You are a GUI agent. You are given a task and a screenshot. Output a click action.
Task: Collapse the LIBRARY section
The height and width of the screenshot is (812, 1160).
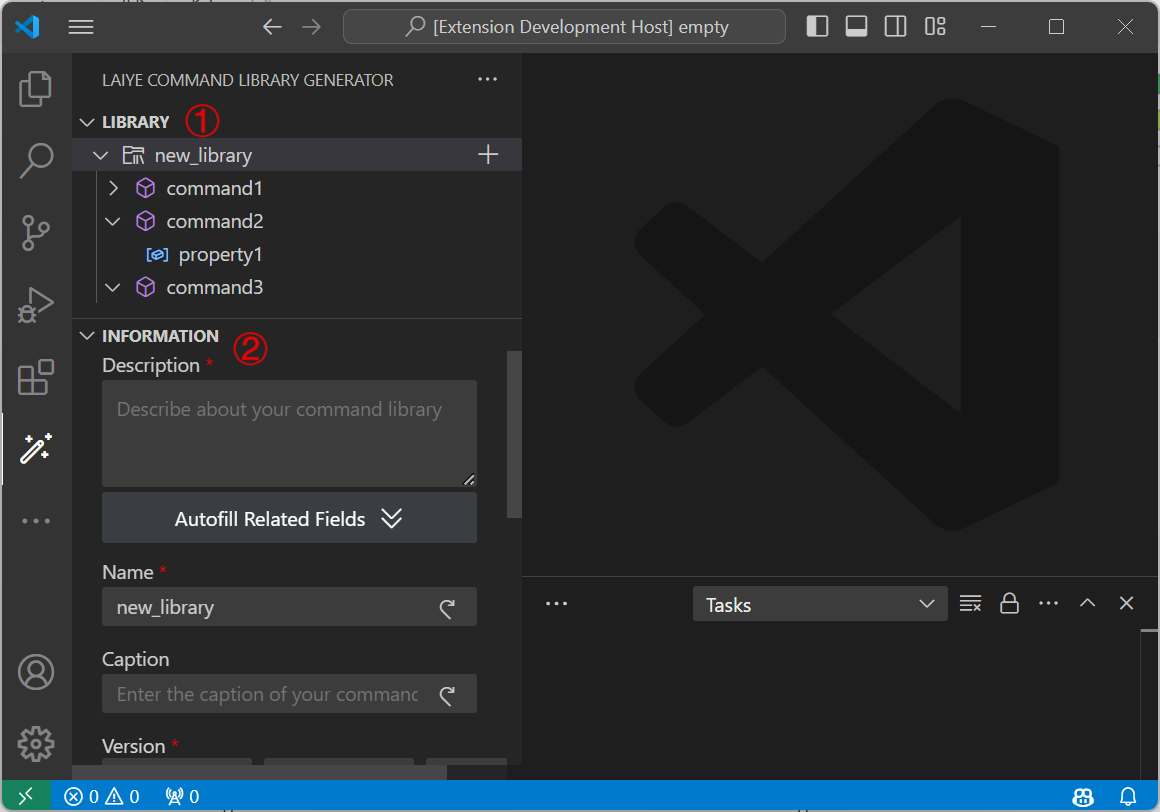point(87,122)
